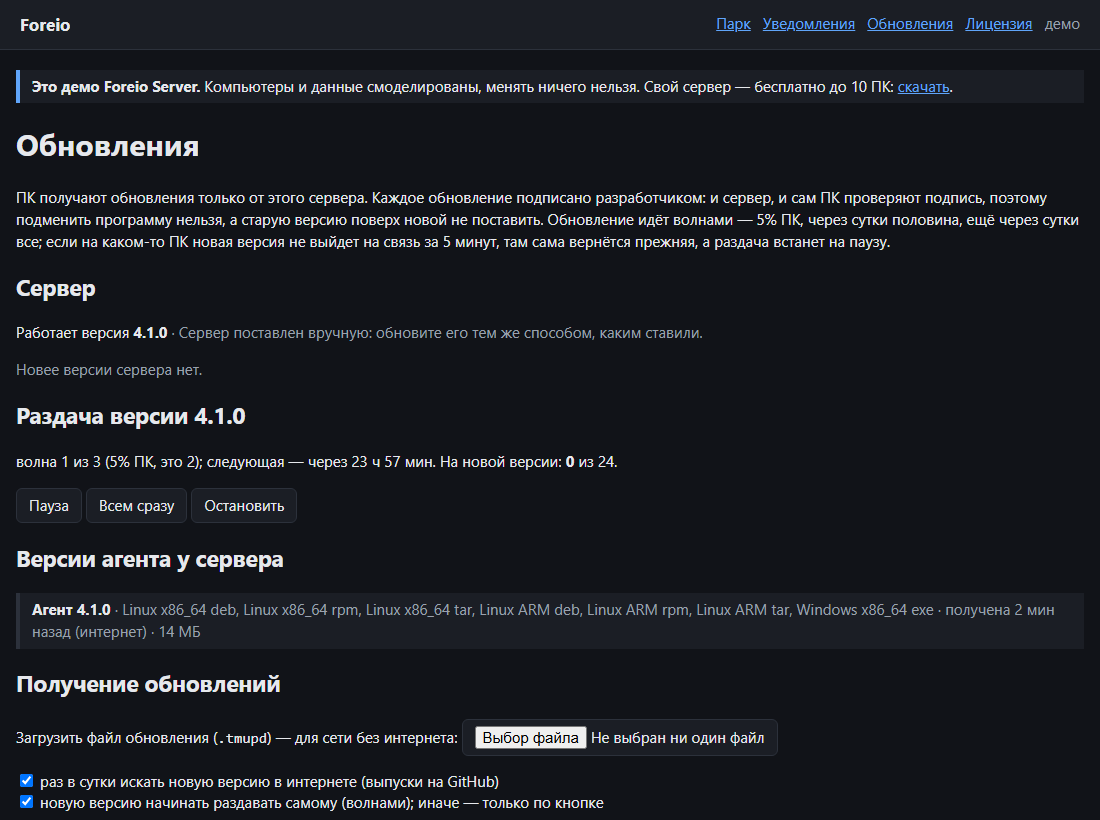Click the Версии агента у сервера heading
This screenshot has height=820, width=1100.
[149, 560]
